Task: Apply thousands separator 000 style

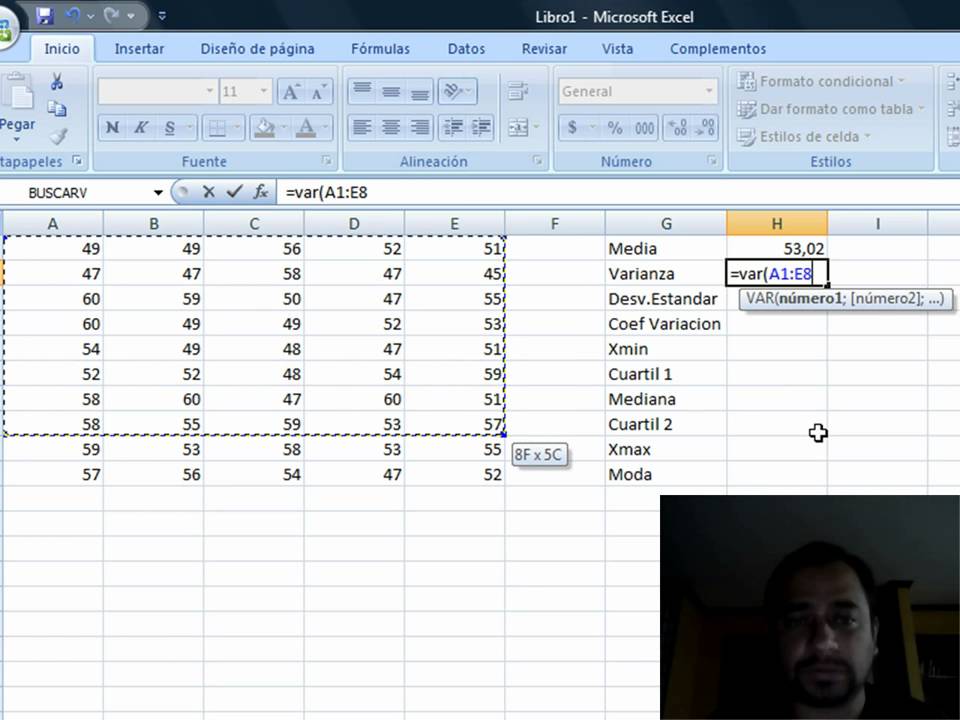Action: point(643,127)
